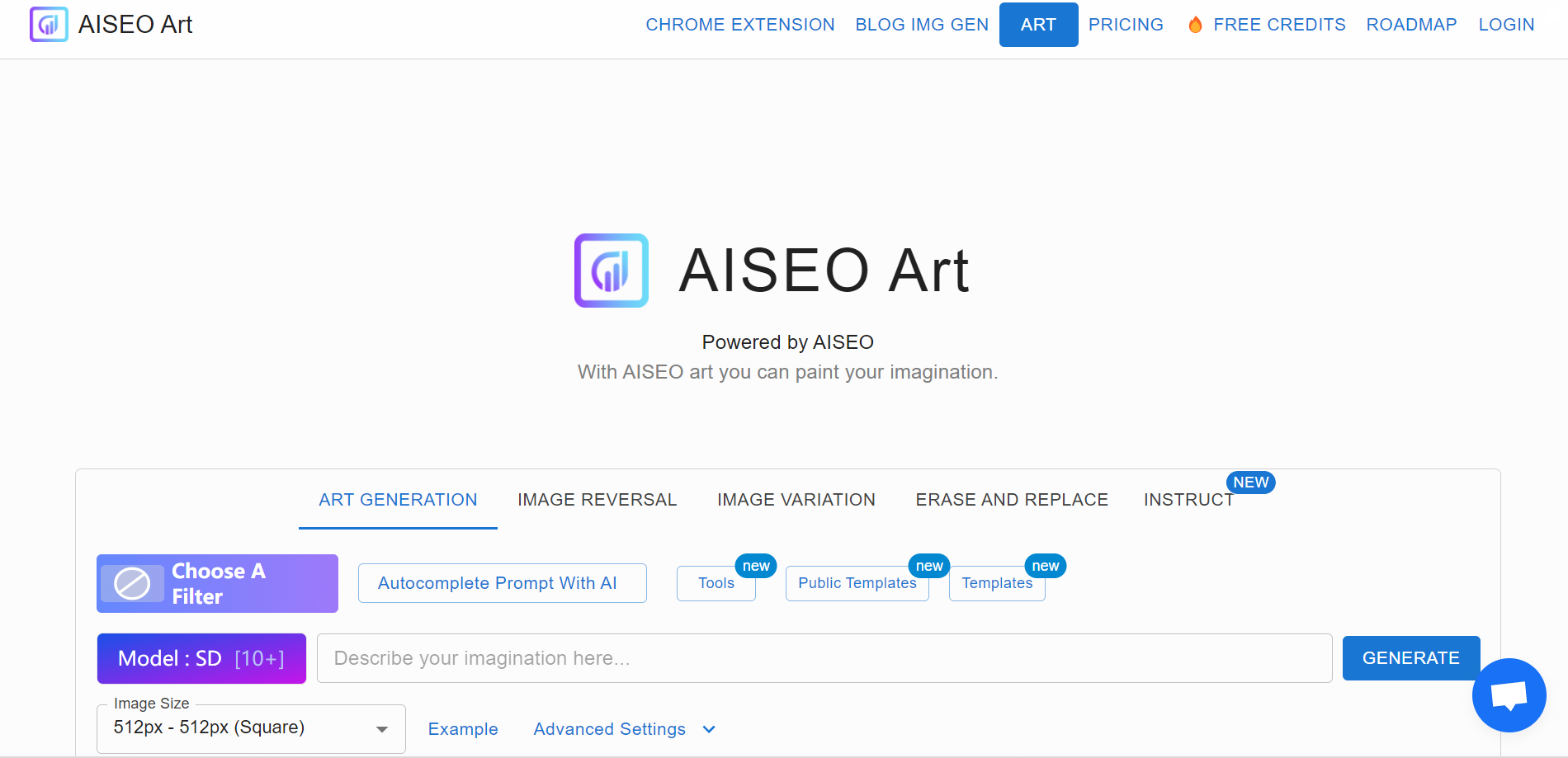Click the Login link
This screenshot has height=758, width=1568.
coord(1506,25)
